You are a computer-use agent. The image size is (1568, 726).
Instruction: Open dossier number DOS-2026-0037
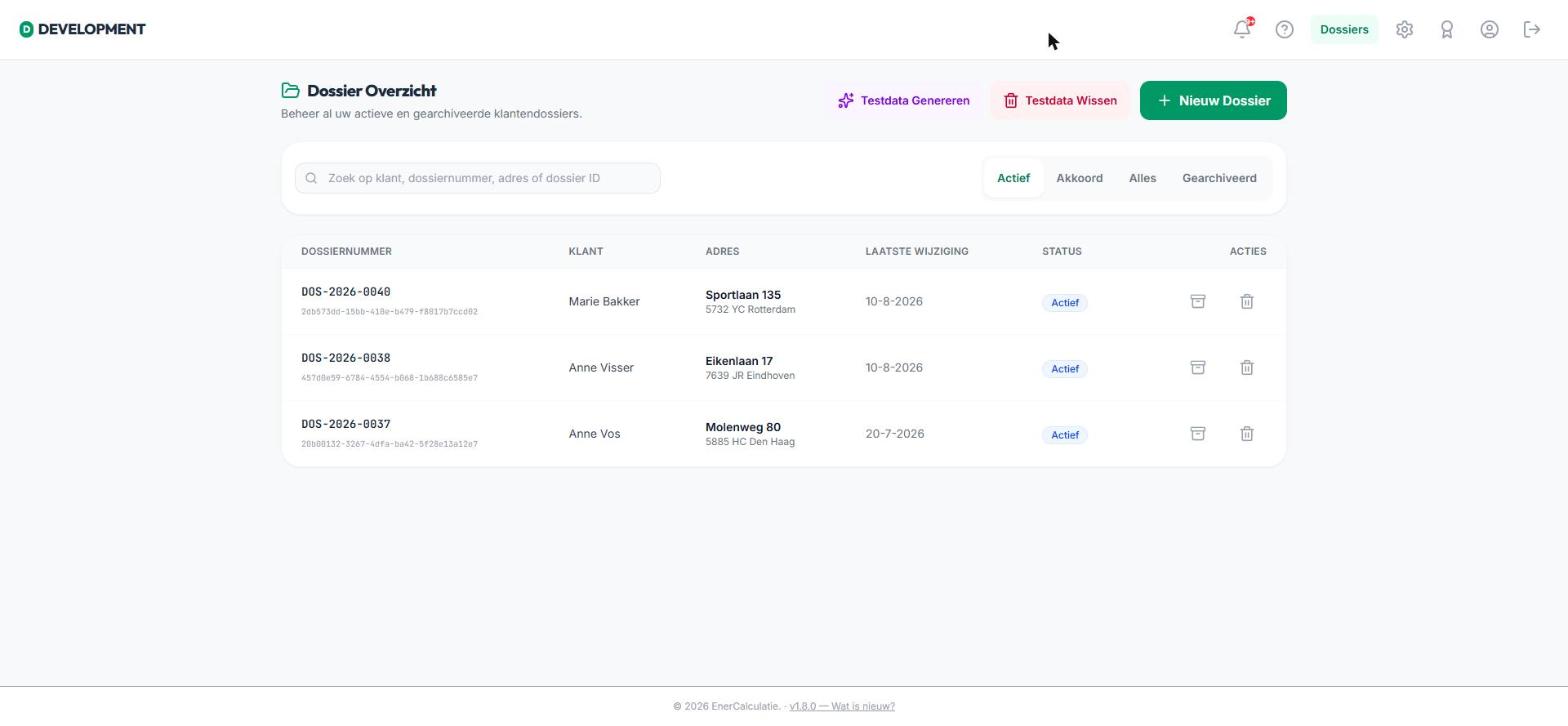point(346,424)
